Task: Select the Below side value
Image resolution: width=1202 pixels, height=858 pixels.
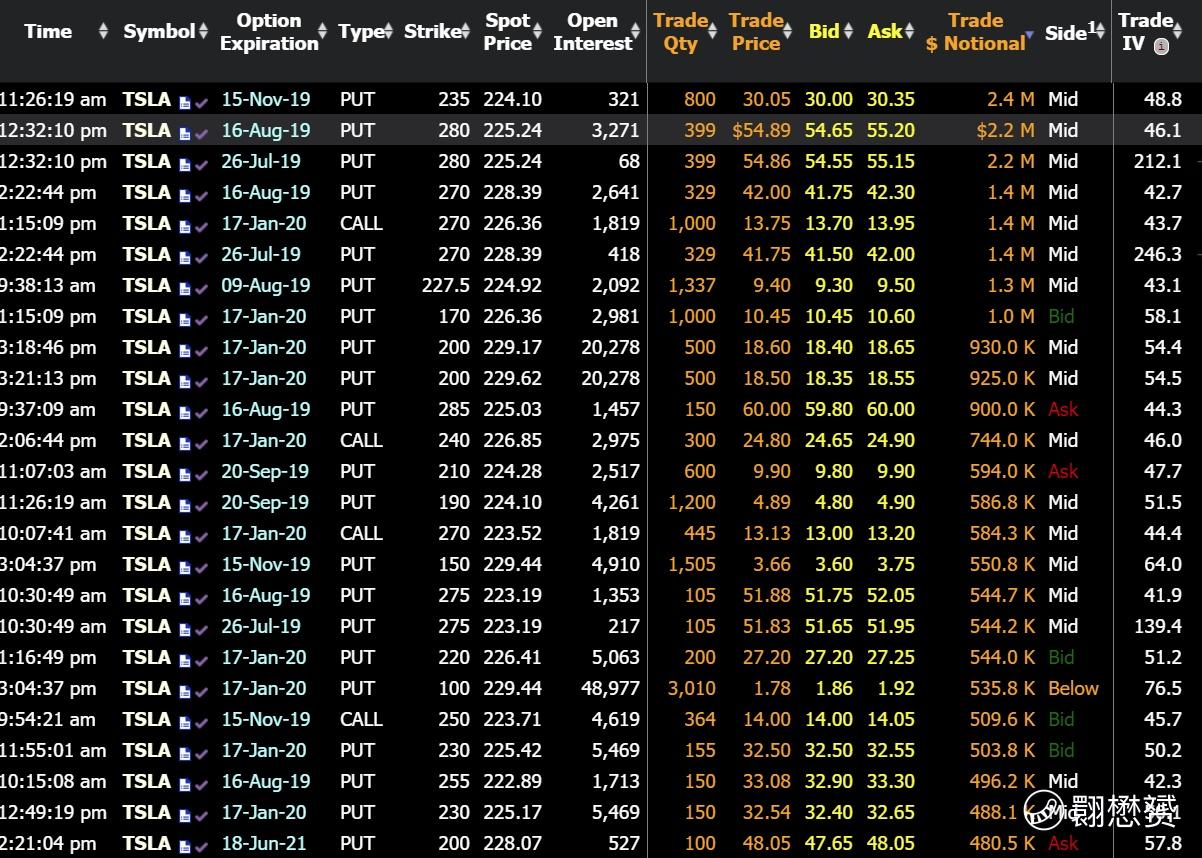Action: (x=1073, y=688)
